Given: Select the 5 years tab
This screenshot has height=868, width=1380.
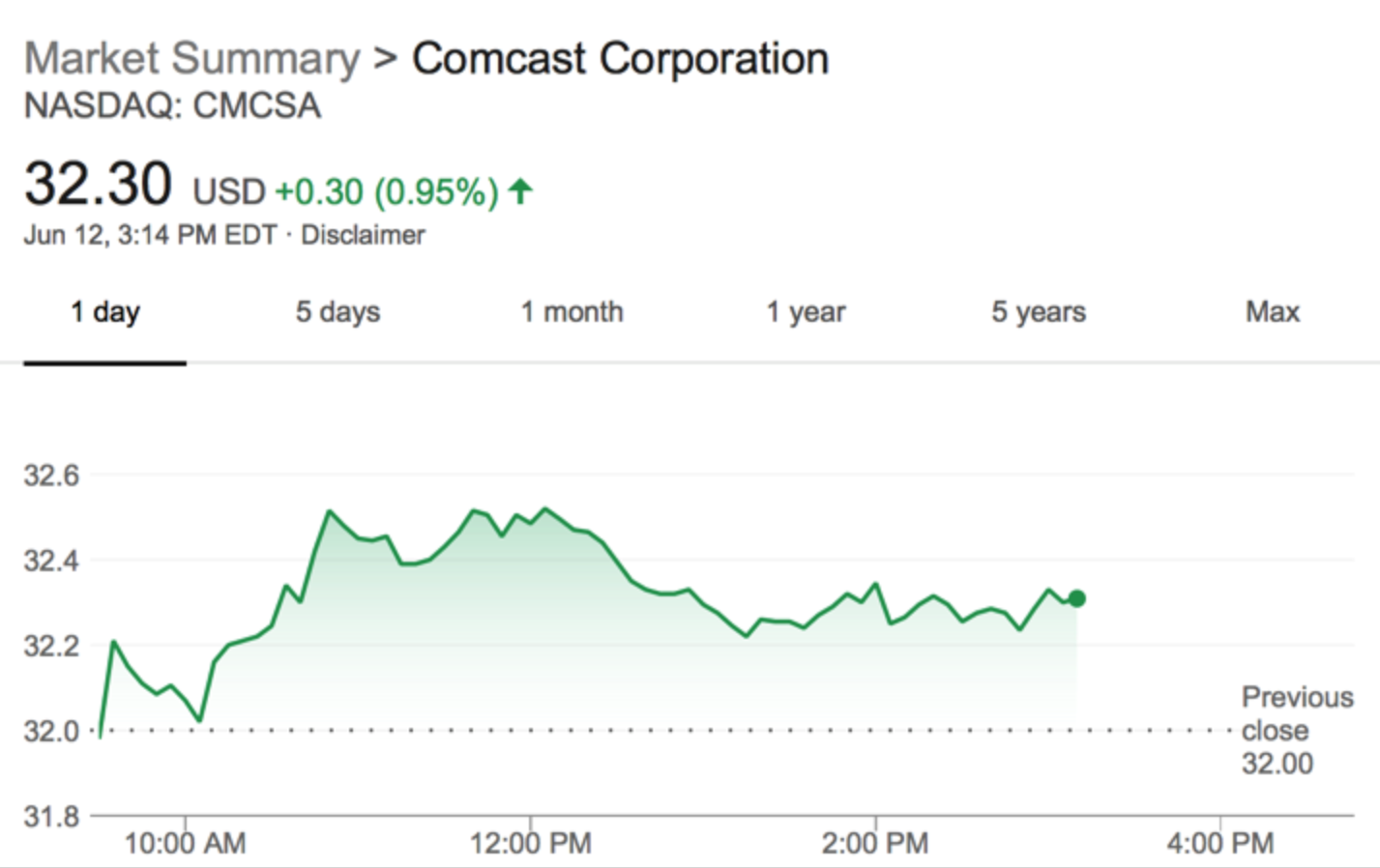Looking at the screenshot, I should click(1039, 312).
